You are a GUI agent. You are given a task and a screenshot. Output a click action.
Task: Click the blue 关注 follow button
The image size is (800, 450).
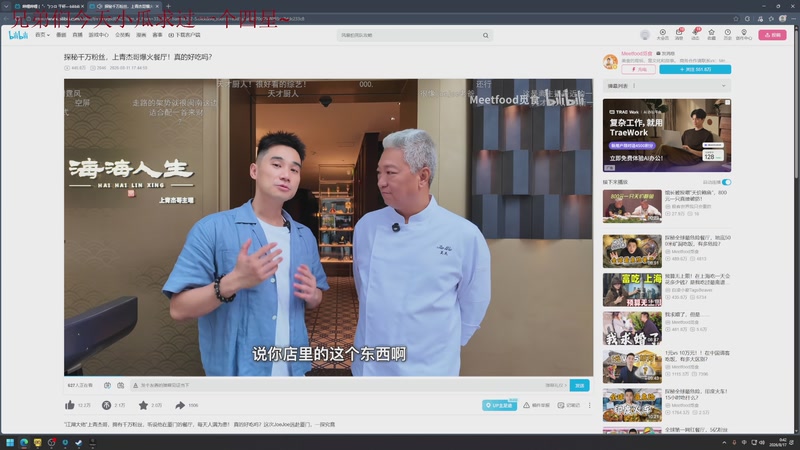pyautogui.click(x=695, y=69)
